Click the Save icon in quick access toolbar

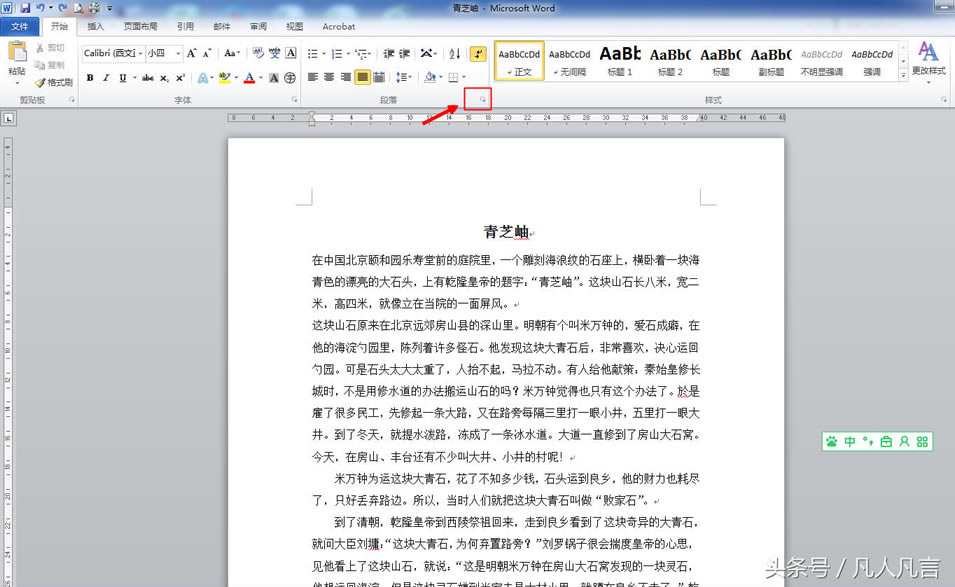[x=25, y=8]
